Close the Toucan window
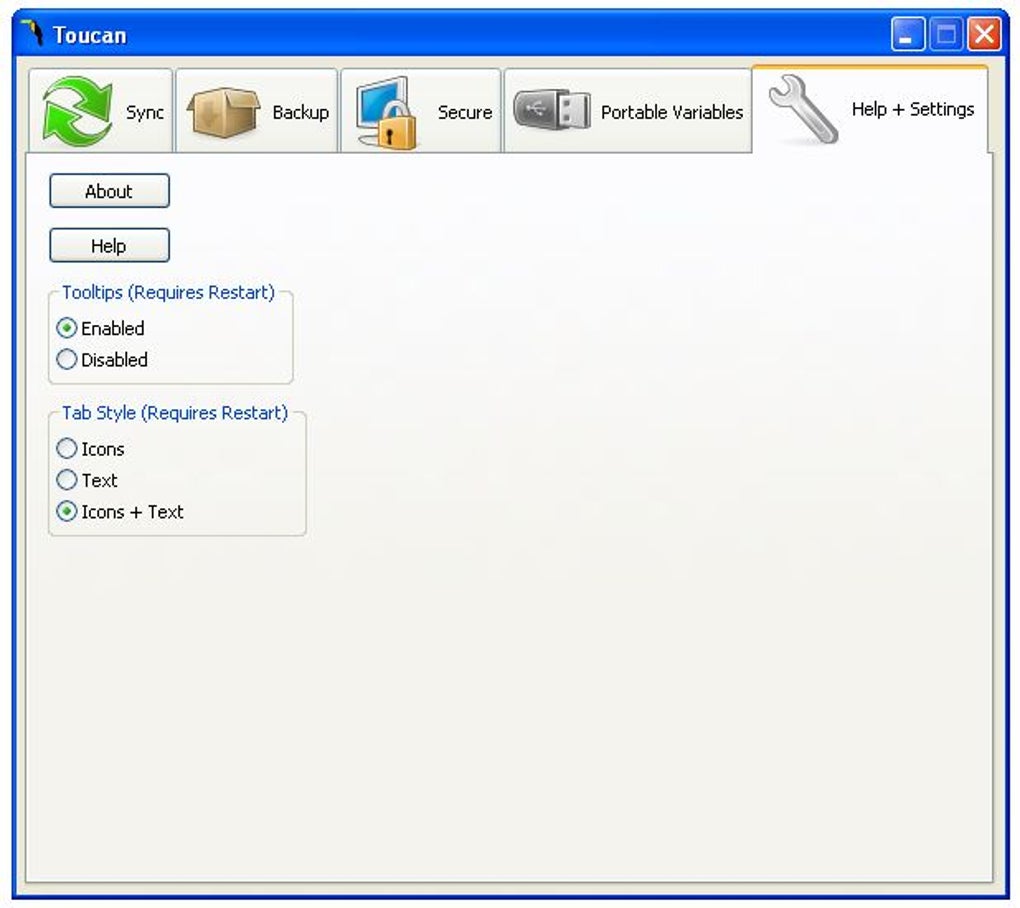The width and height of the screenshot is (1020, 908). pyautogui.click(x=985, y=34)
